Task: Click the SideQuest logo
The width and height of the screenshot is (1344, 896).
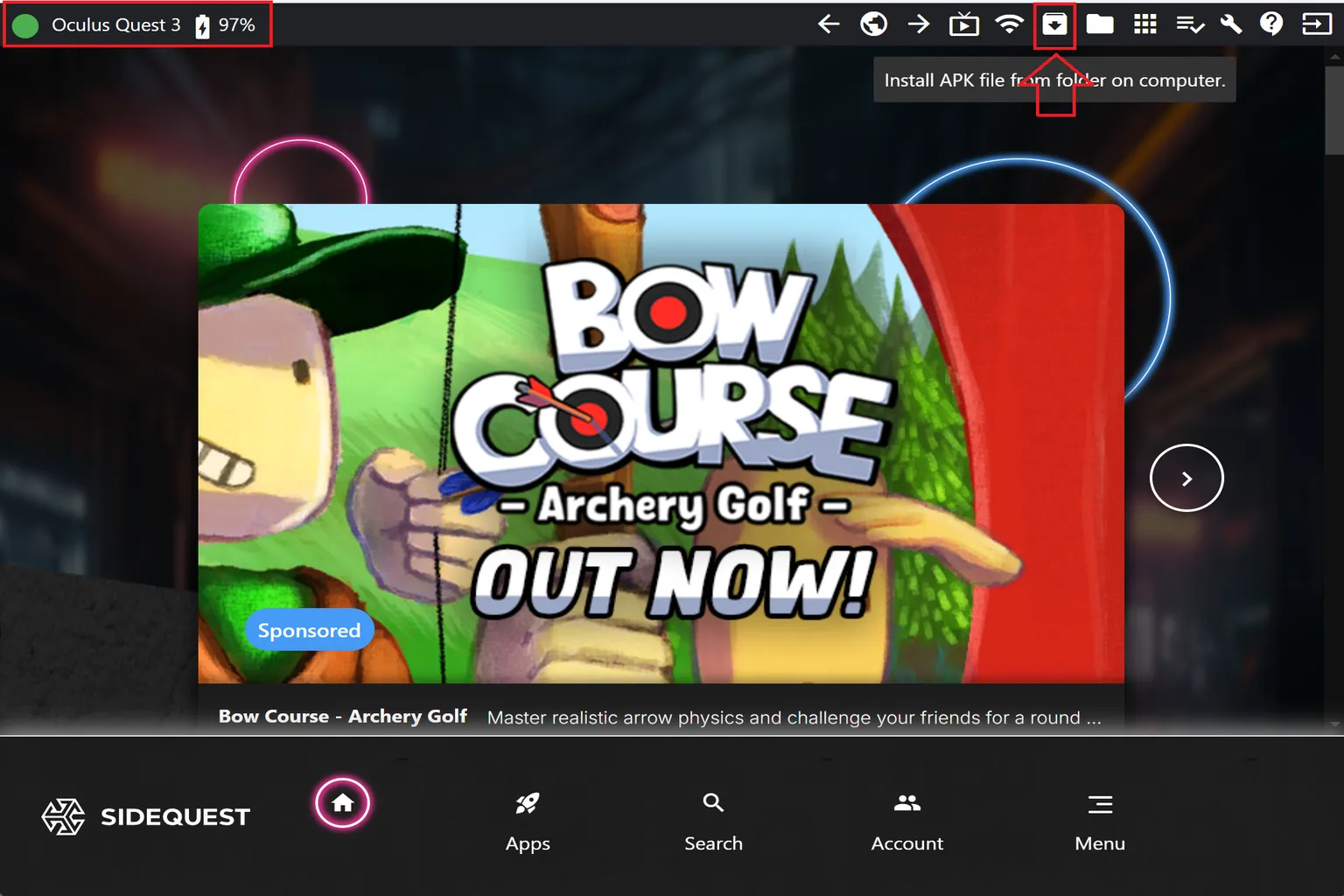Action: coord(146,816)
